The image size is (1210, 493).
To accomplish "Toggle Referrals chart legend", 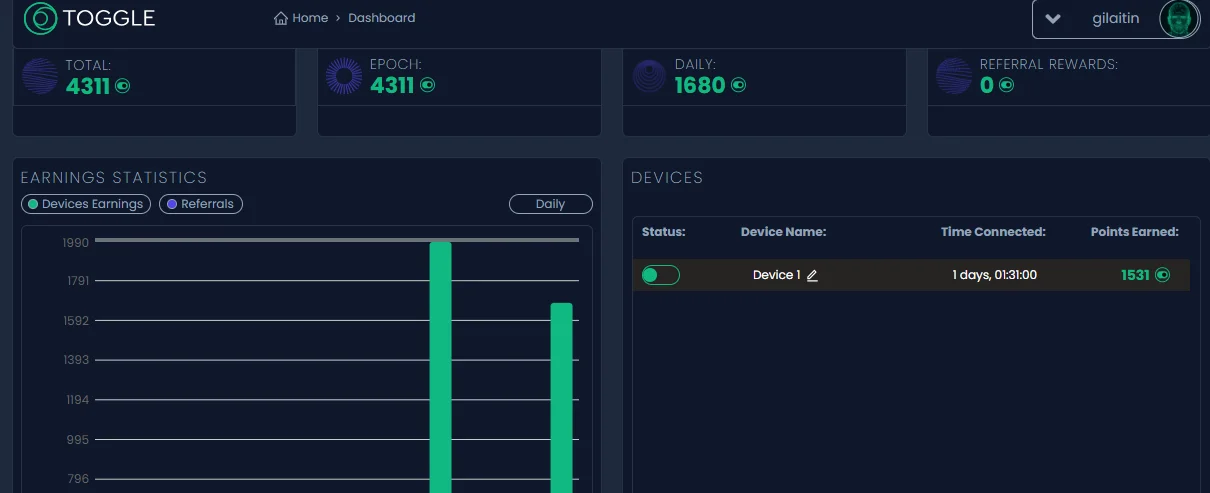I will (x=201, y=204).
